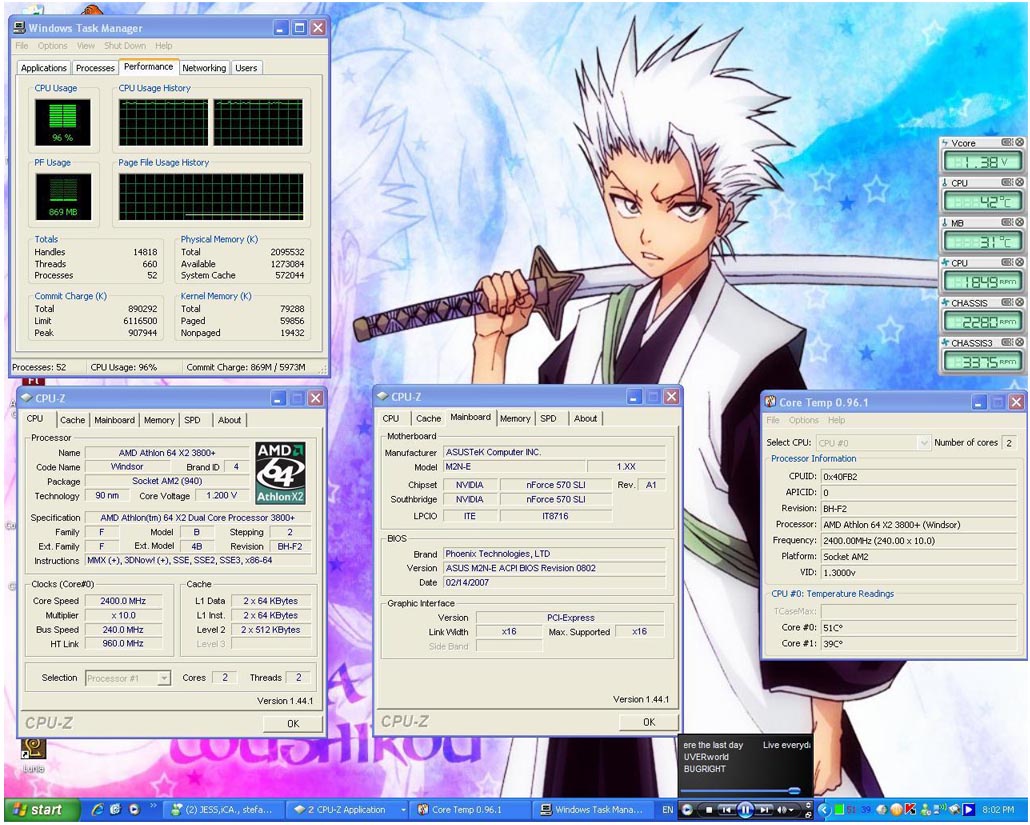1030x825 pixels.
Task: Open Task Manager View menu
Action: (x=86, y=46)
